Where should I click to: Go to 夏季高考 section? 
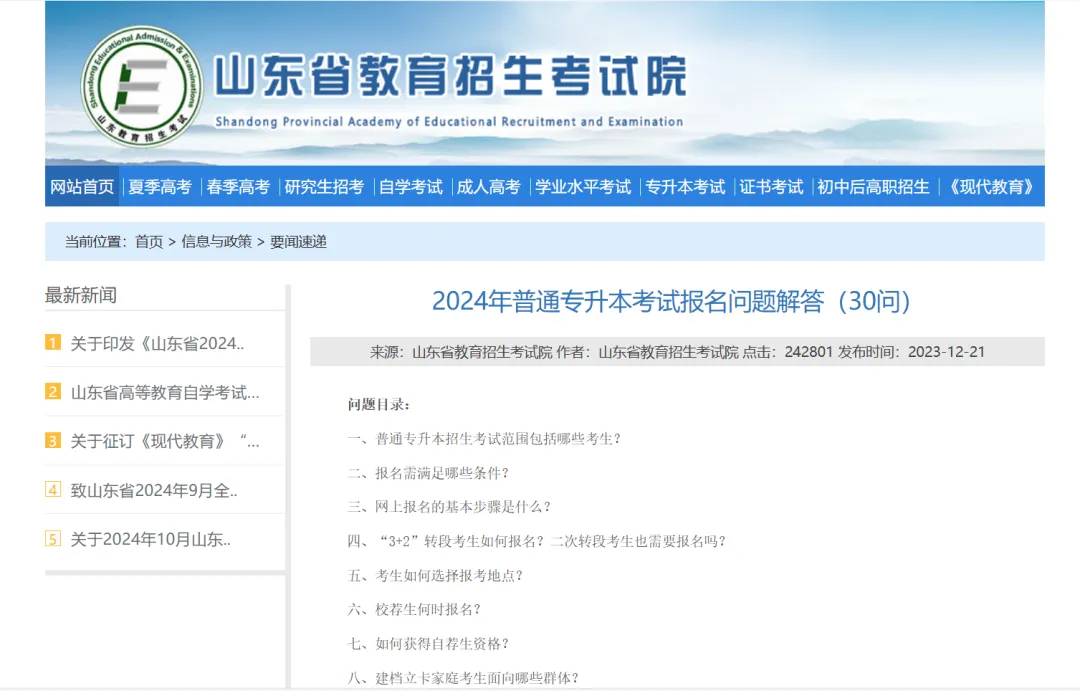point(159,187)
